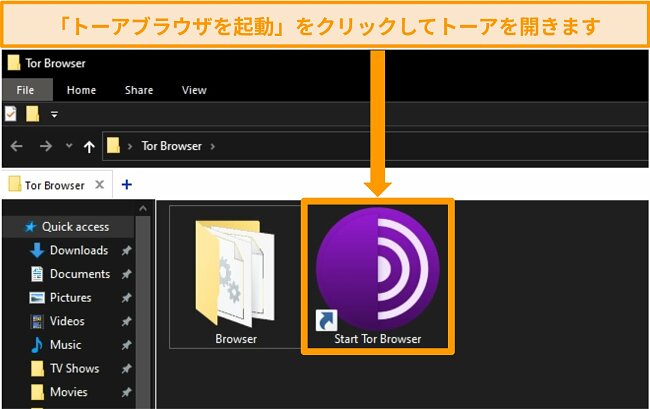Expand the chevron before Tor Browser in address bar
This screenshot has width=650, height=409.
(x=130, y=146)
